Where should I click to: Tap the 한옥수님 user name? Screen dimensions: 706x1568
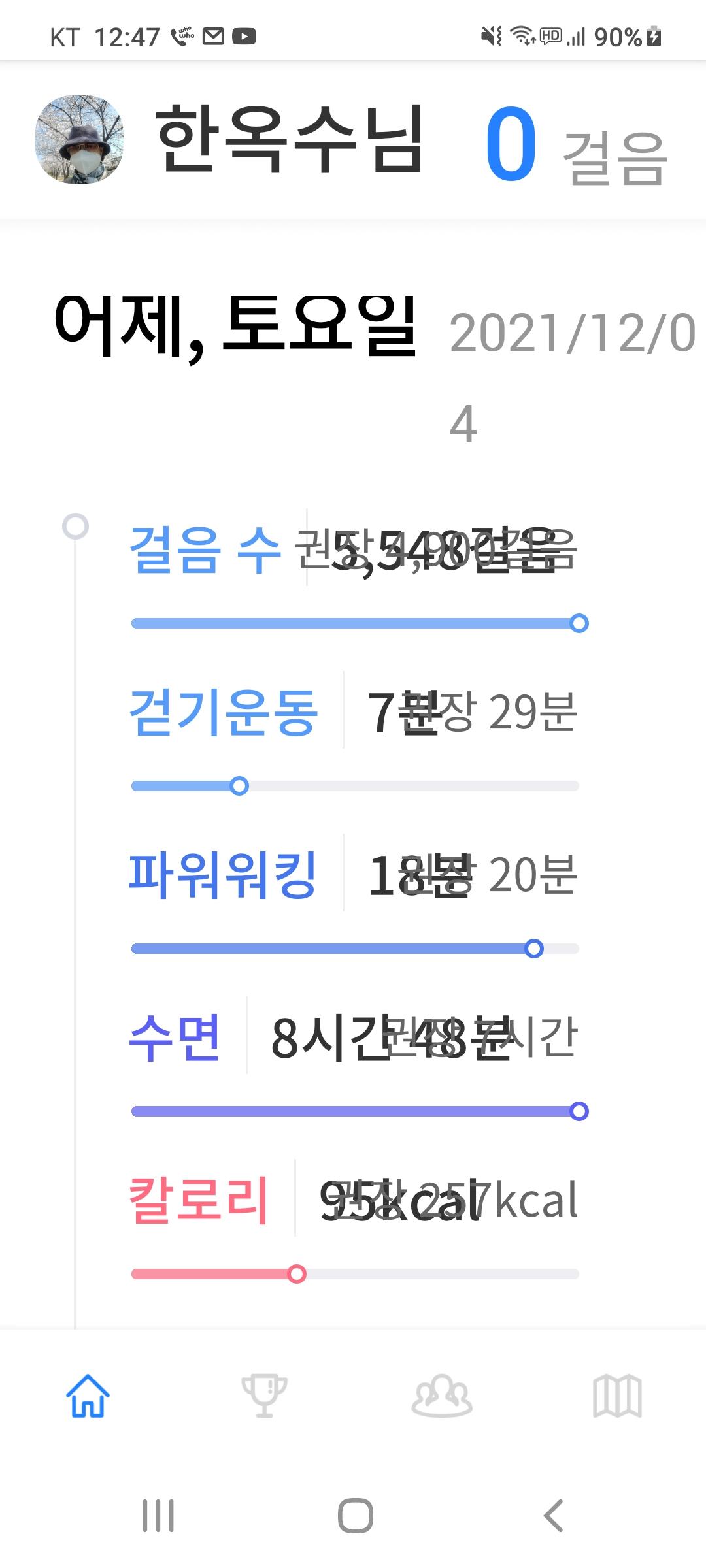290,139
